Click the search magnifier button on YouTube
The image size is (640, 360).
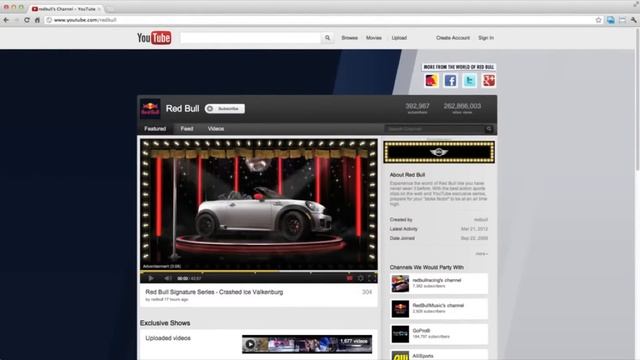[x=327, y=38]
